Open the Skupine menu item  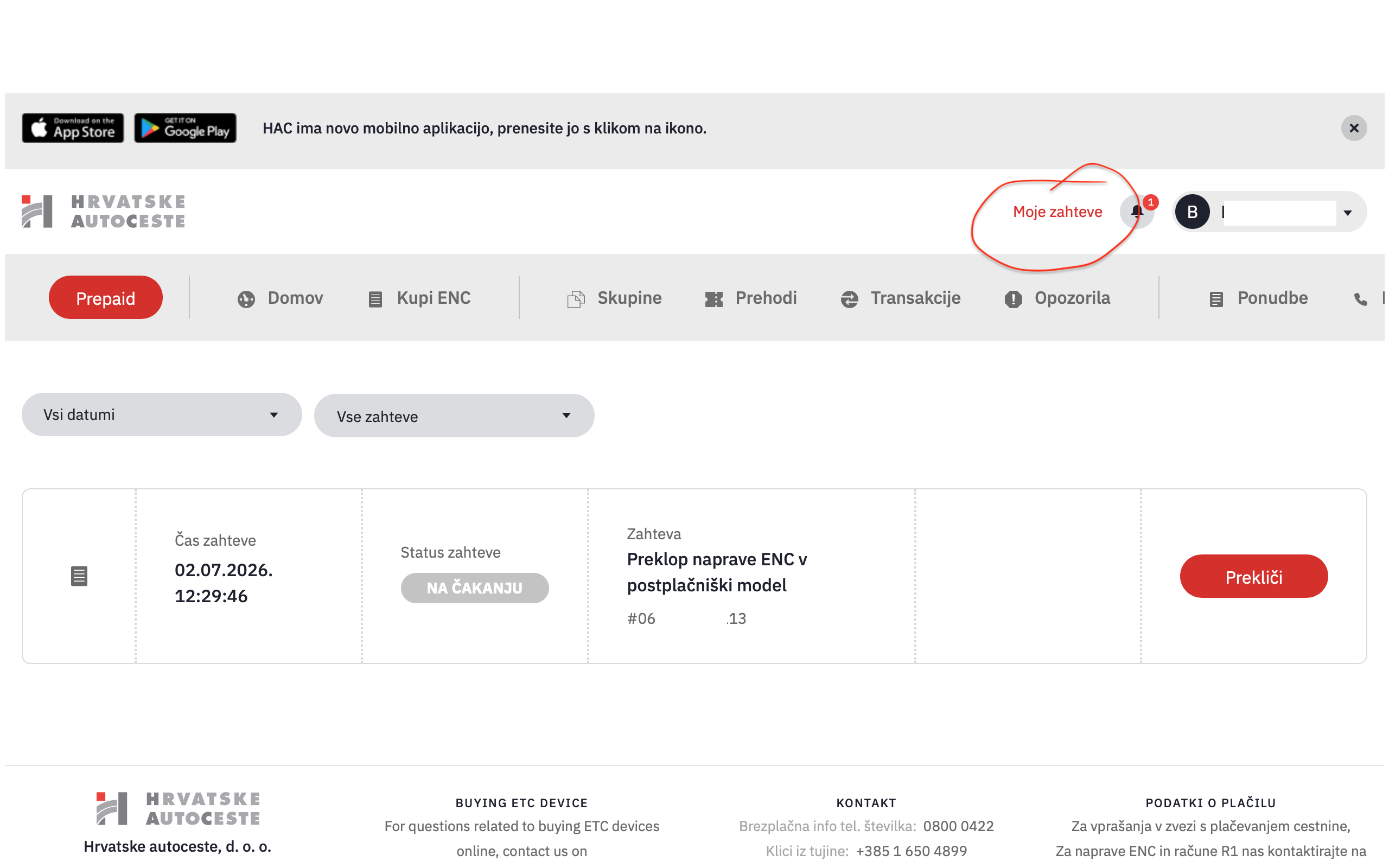pos(614,298)
